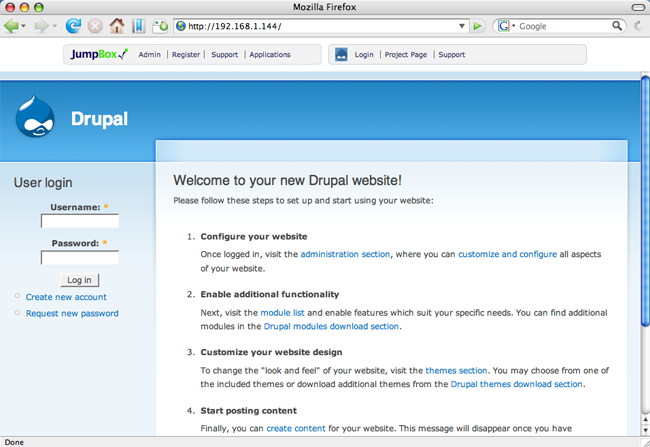Click the green Go arrow button
650x447 pixels.
pyautogui.click(x=478, y=26)
